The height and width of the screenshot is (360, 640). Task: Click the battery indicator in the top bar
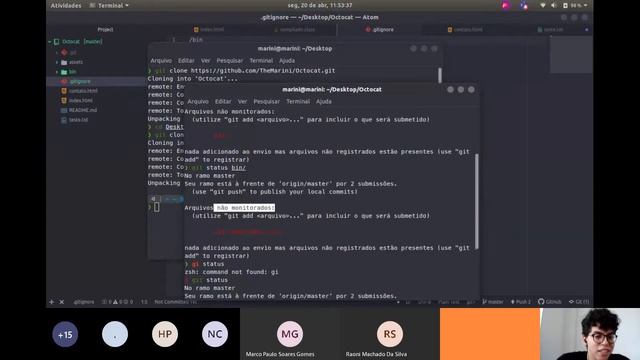(574, 5)
